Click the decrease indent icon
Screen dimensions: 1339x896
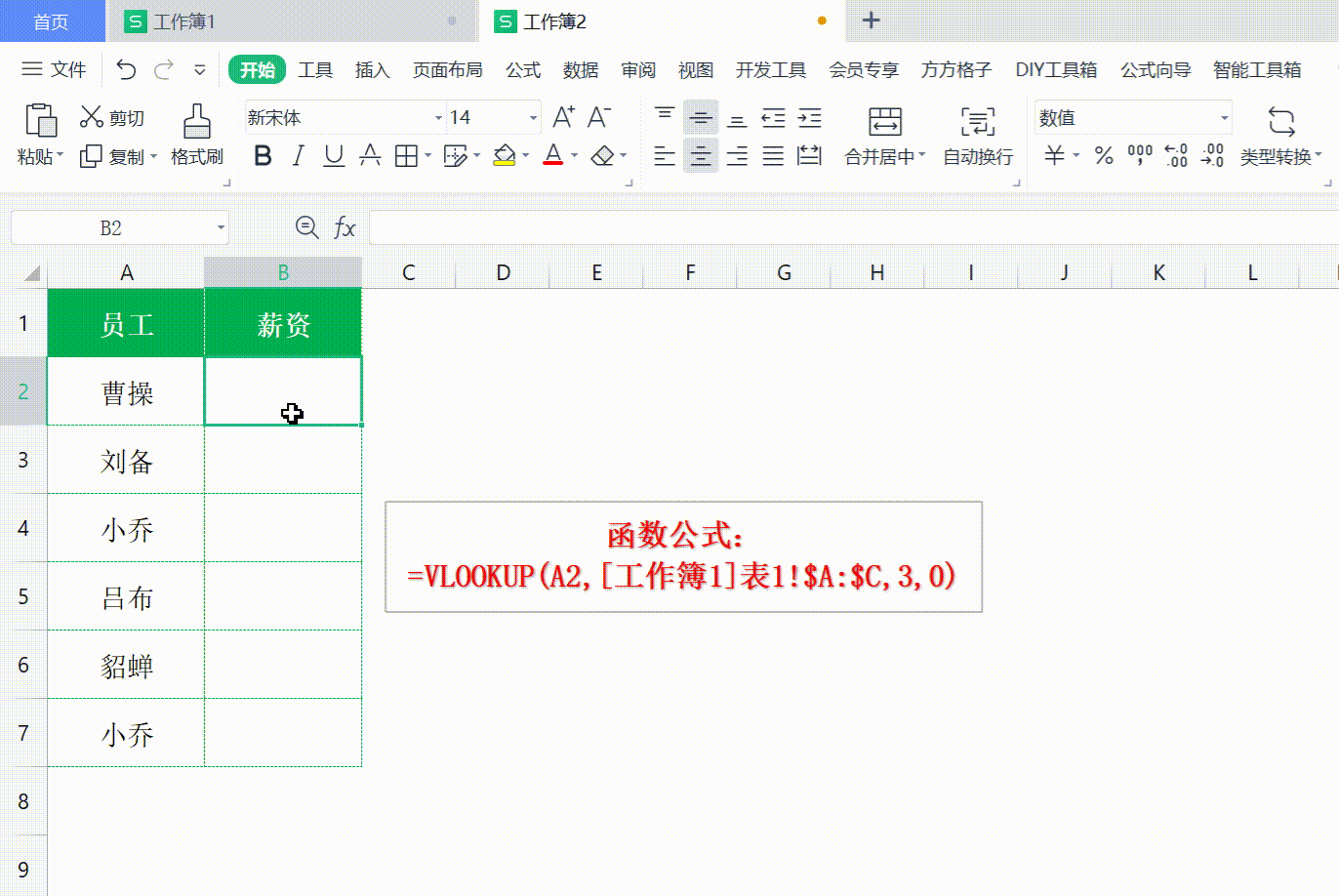tap(774, 118)
